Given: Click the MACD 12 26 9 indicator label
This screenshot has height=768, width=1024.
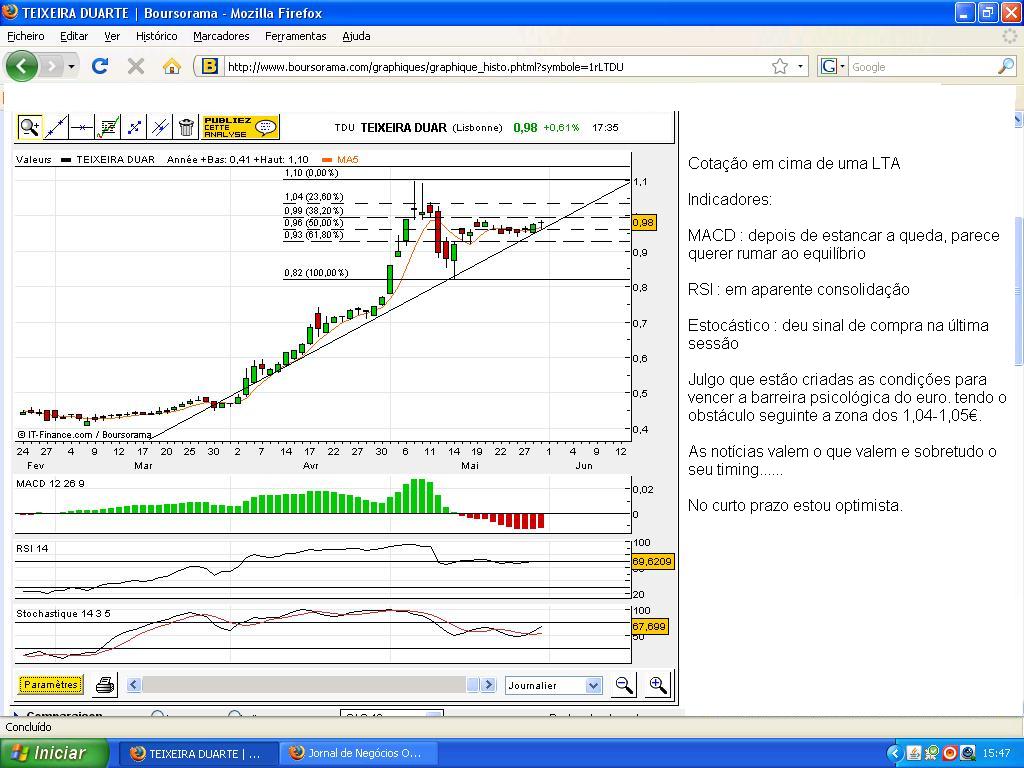Looking at the screenshot, I should [x=50, y=483].
